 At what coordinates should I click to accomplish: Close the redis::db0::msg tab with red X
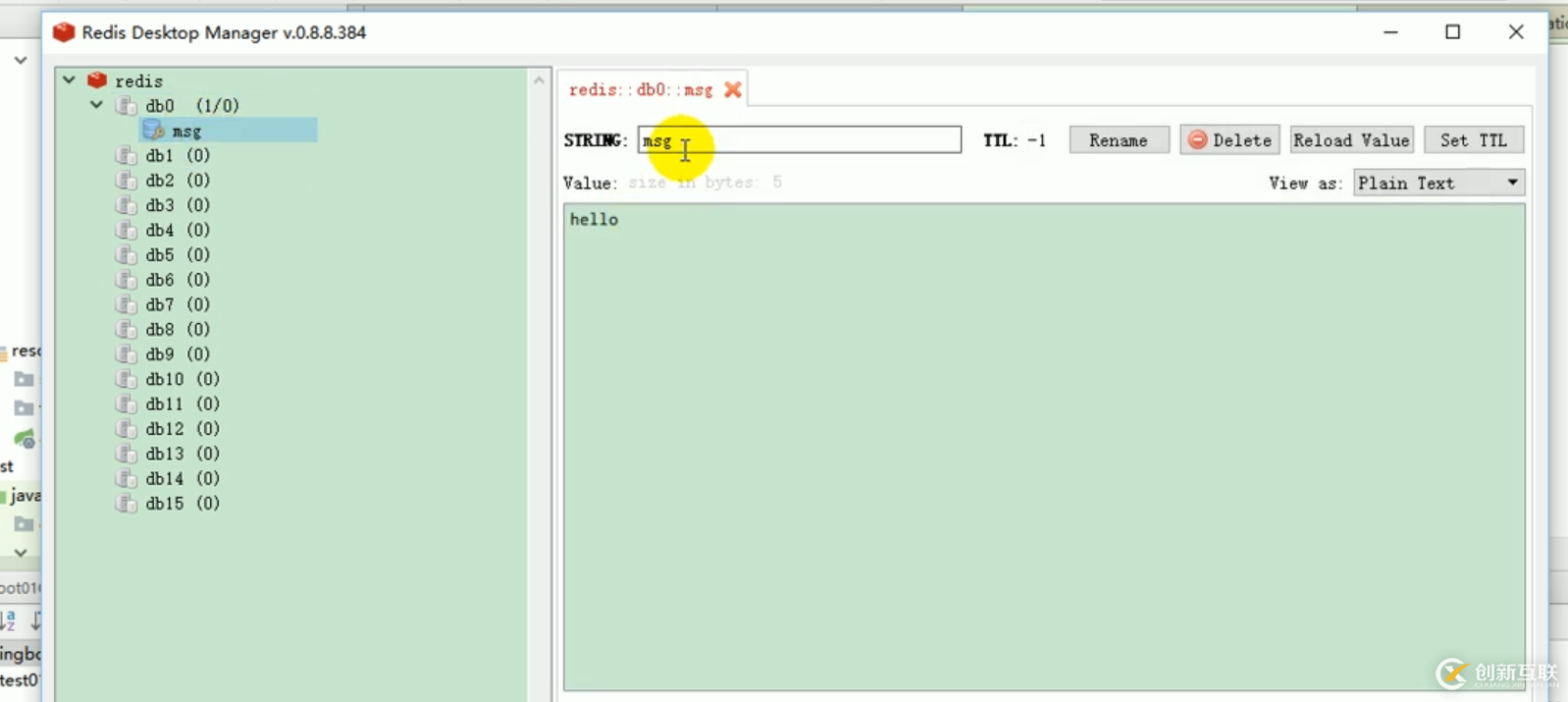point(733,90)
